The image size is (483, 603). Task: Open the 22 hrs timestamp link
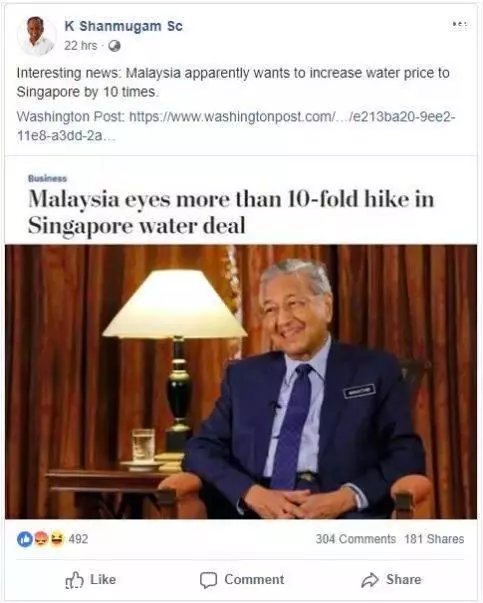(x=80, y=46)
